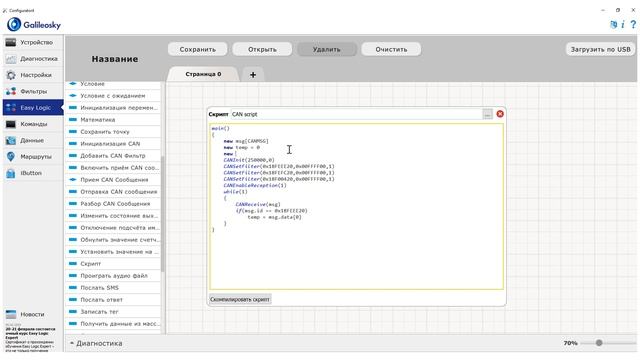This screenshot has height=360, width=640.
Task: Select the Получить данные из масс... block
Action: [113, 324]
